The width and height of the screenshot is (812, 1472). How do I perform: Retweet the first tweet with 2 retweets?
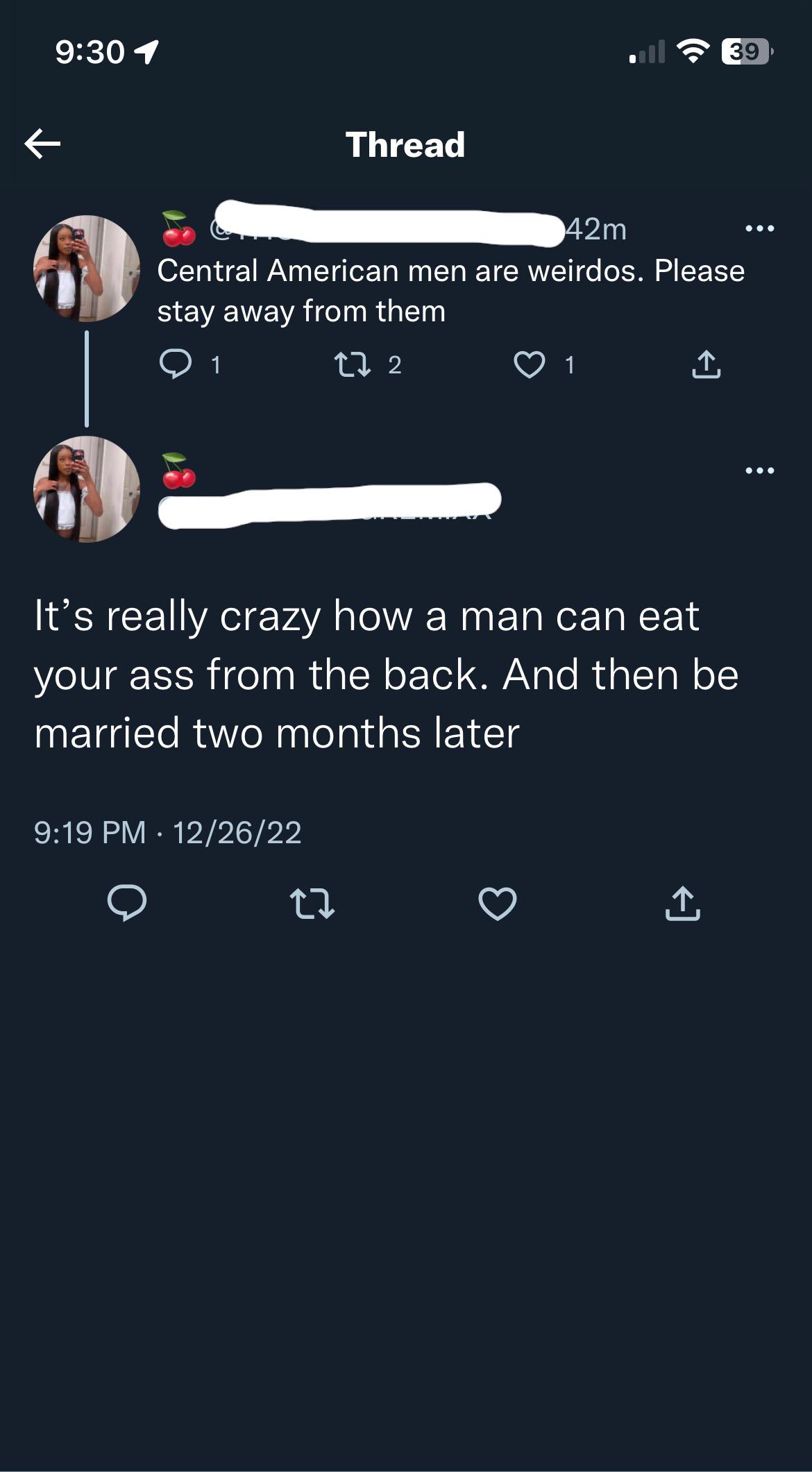click(353, 364)
